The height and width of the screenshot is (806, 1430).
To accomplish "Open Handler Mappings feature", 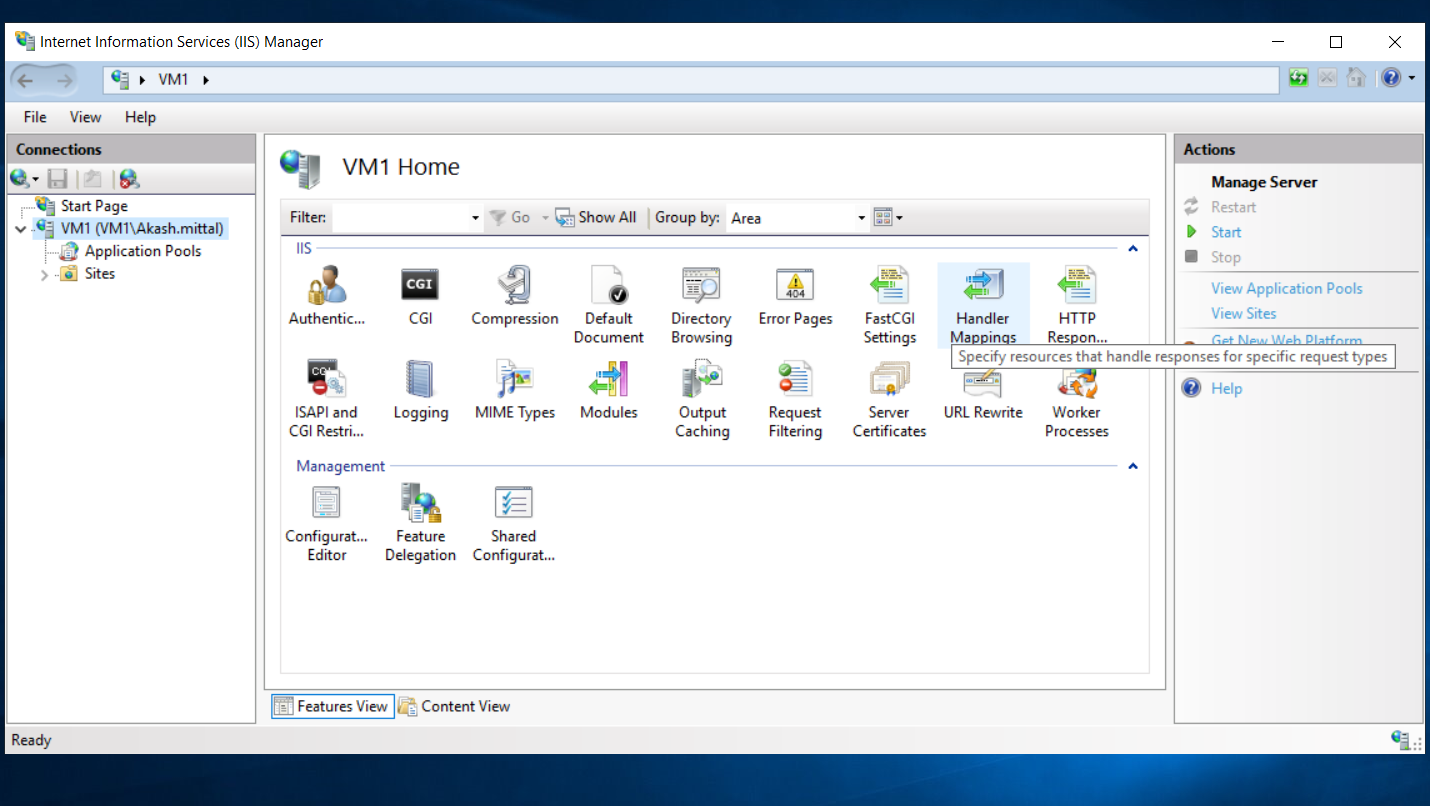I will [983, 305].
